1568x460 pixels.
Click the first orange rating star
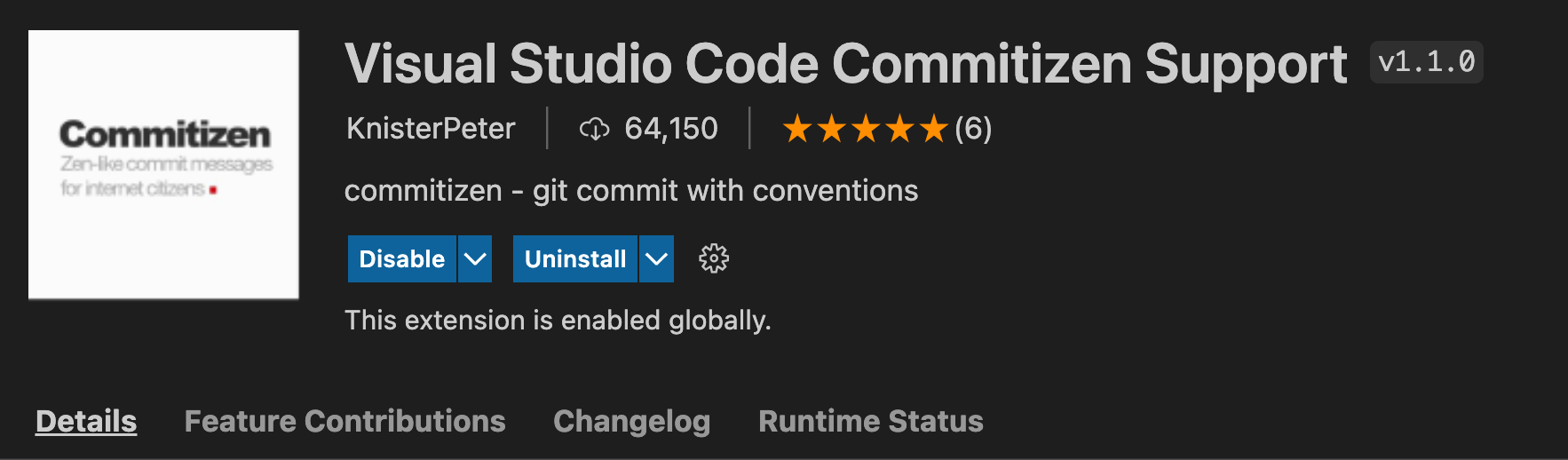(797, 130)
